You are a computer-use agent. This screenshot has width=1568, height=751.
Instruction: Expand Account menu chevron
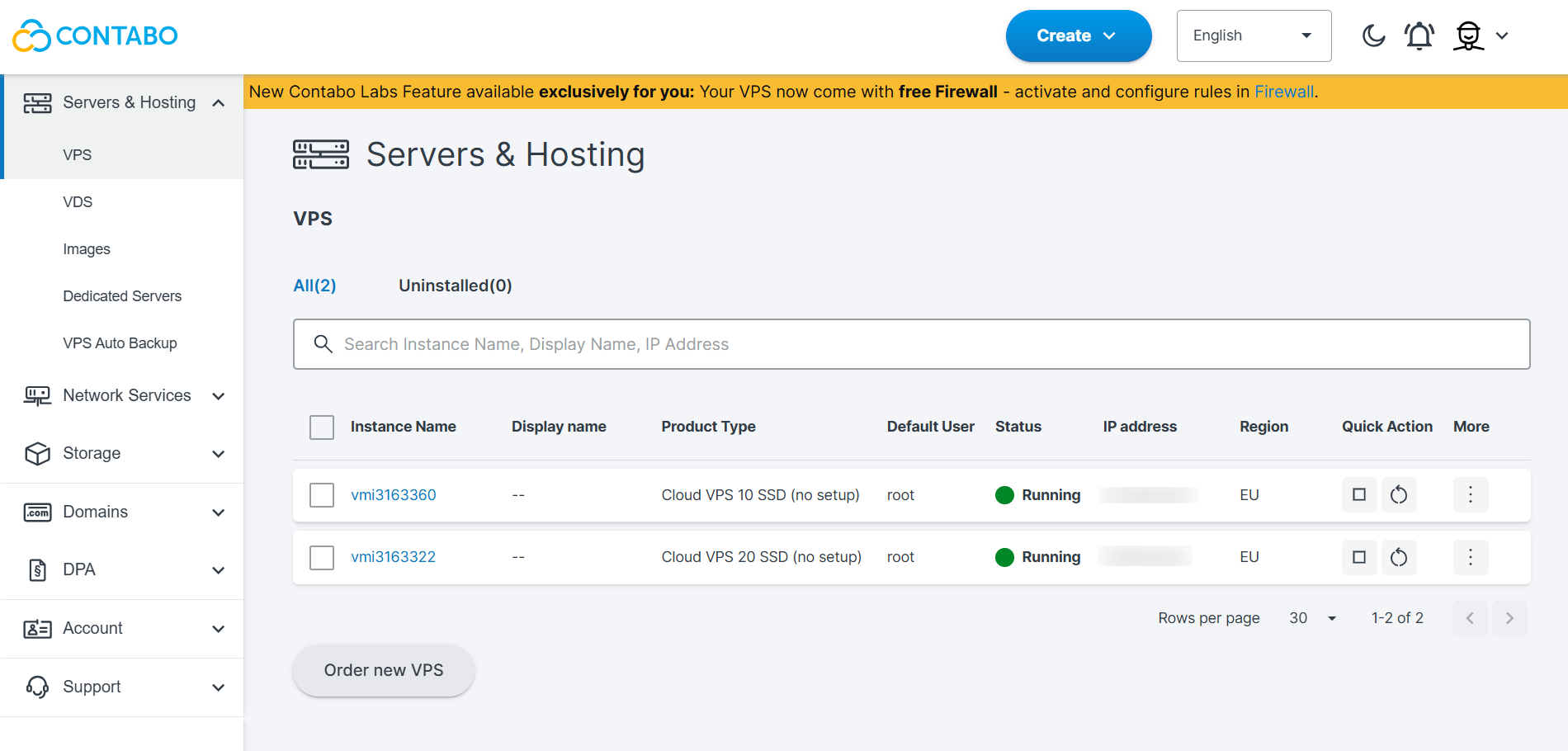(219, 629)
